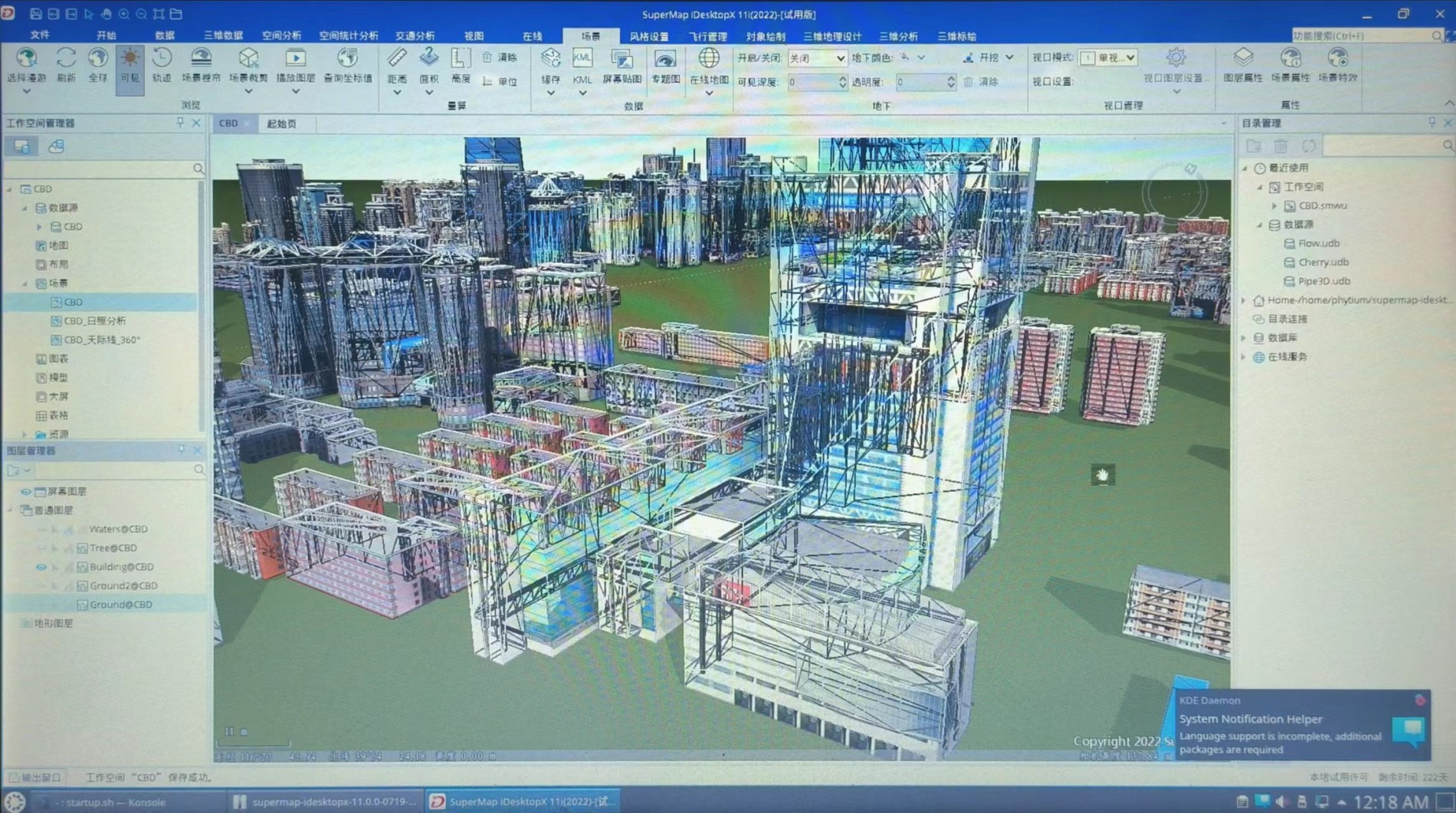Show the Tree@CBD layer
The height and width of the screenshot is (813, 1456).
(x=41, y=548)
